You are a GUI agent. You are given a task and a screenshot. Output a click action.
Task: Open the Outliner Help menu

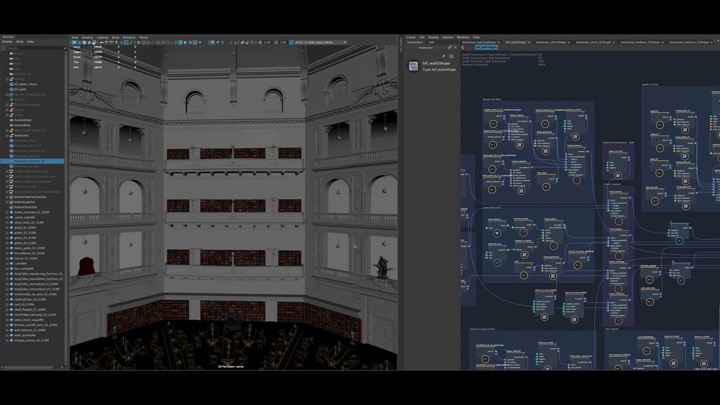coord(30,42)
